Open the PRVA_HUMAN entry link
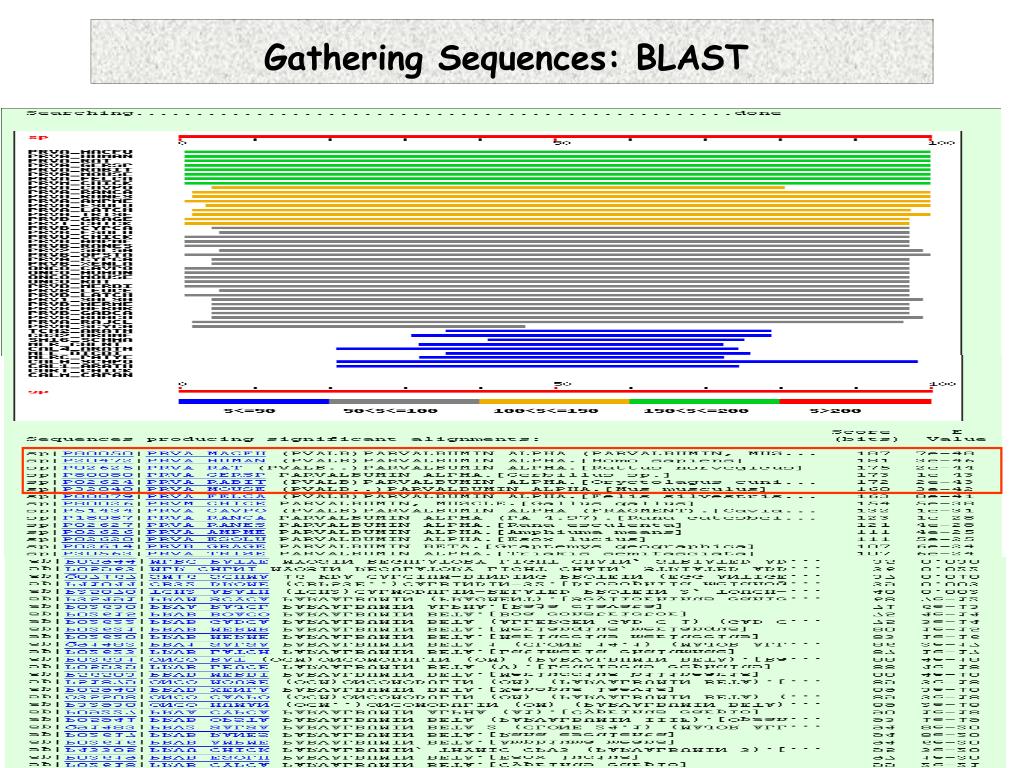 tap(206, 460)
